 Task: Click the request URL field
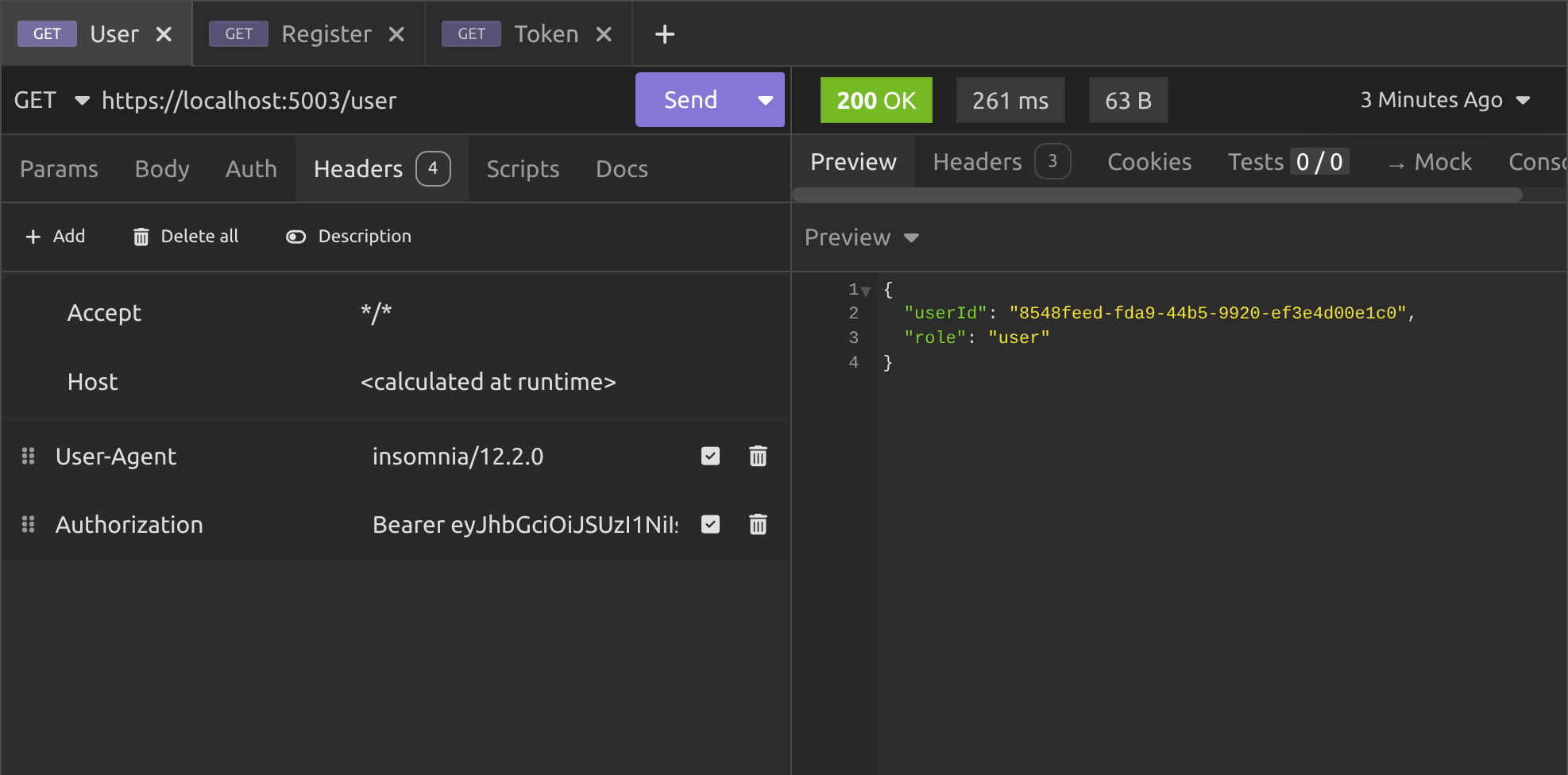357,101
